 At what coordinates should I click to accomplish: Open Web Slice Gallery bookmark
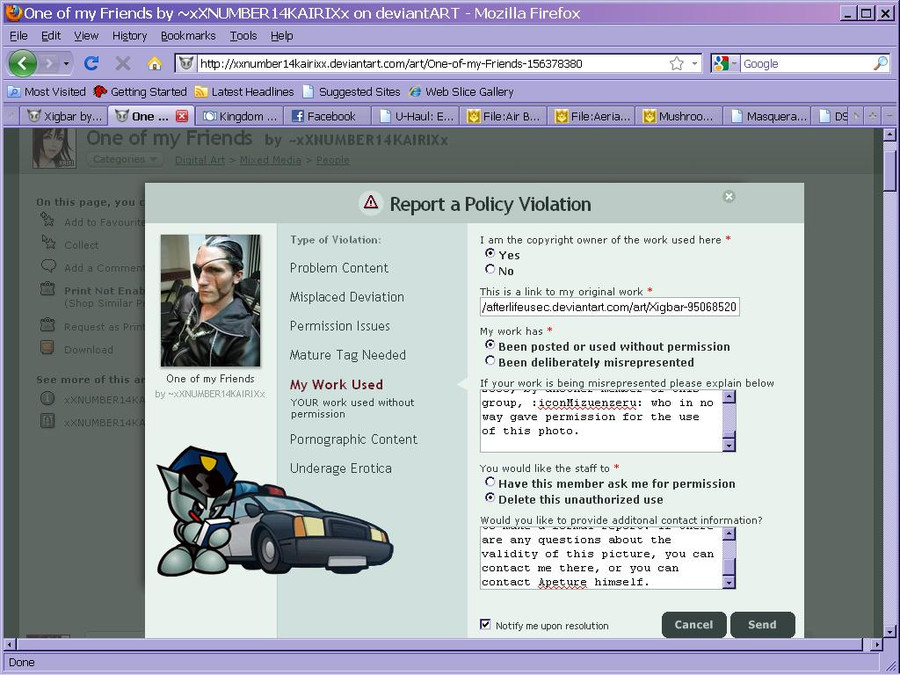pyautogui.click(x=461, y=91)
